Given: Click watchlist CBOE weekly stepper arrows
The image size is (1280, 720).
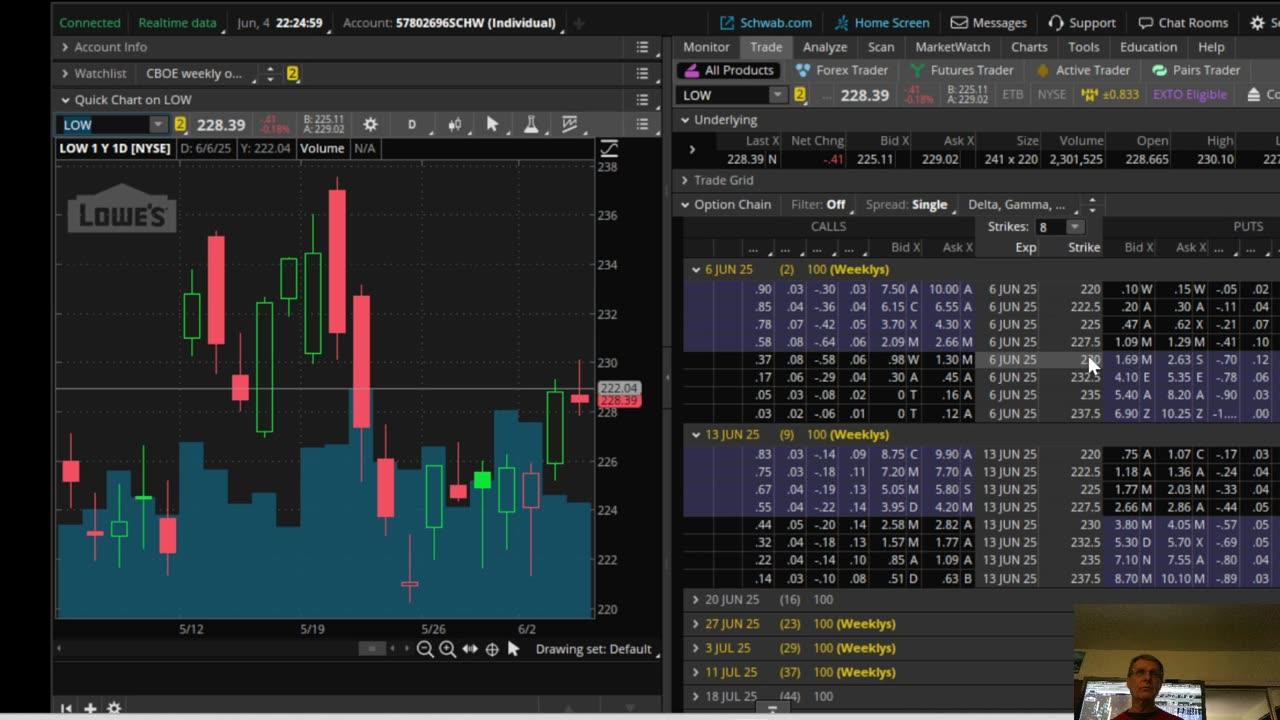Looking at the screenshot, I should click(269, 73).
